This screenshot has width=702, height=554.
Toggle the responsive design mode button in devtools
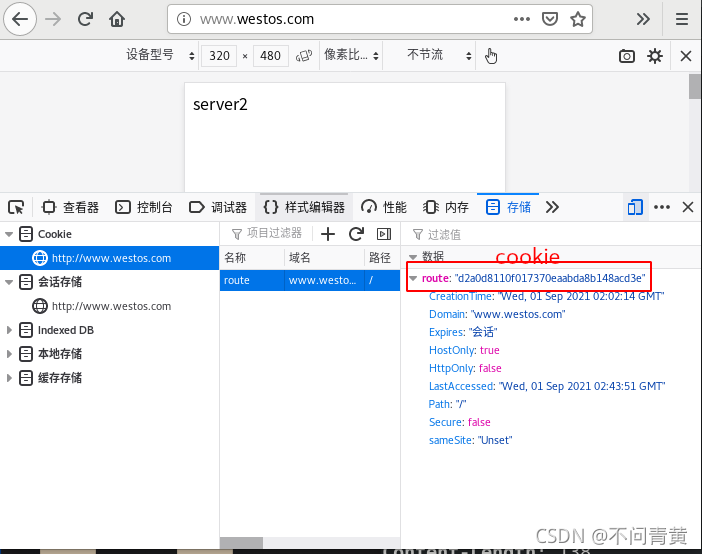pyautogui.click(x=635, y=207)
